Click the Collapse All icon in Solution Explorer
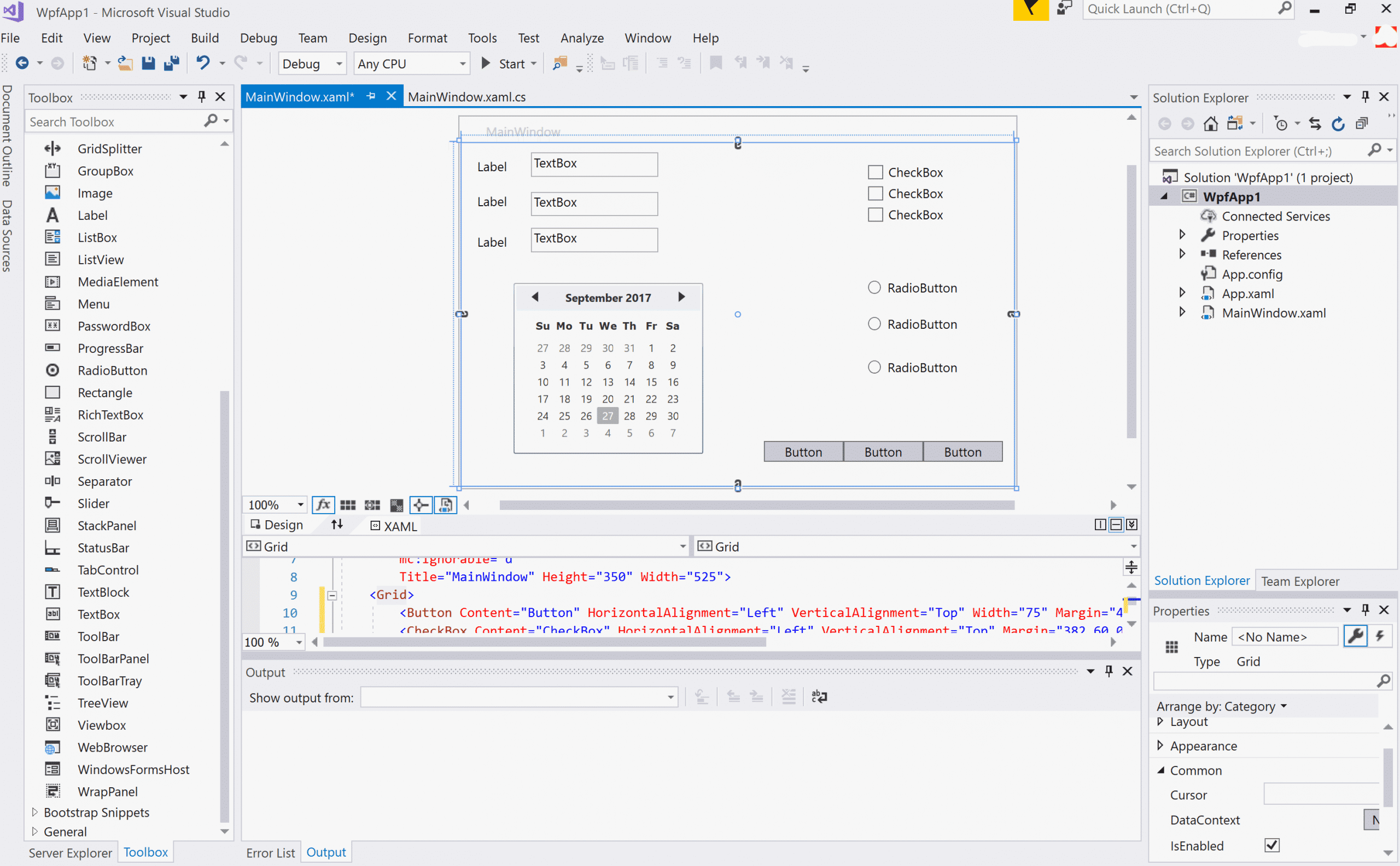The height and width of the screenshot is (866, 1400). (x=1362, y=123)
